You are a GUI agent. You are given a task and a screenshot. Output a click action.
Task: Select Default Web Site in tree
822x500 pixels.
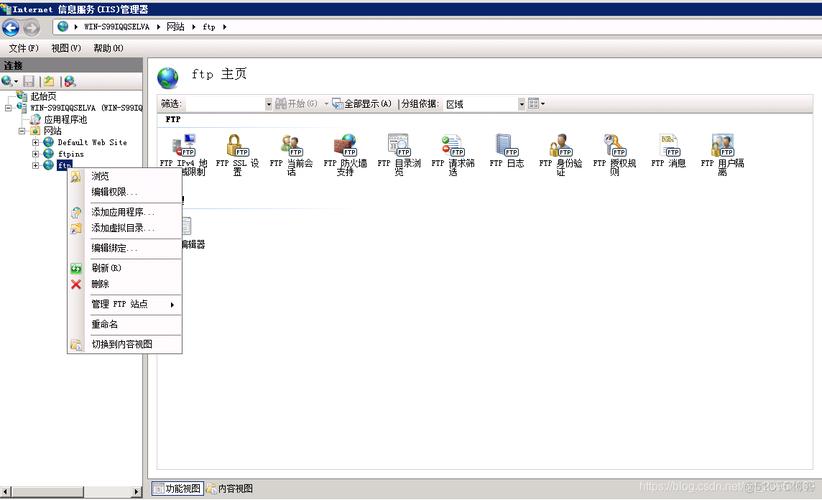pos(92,143)
